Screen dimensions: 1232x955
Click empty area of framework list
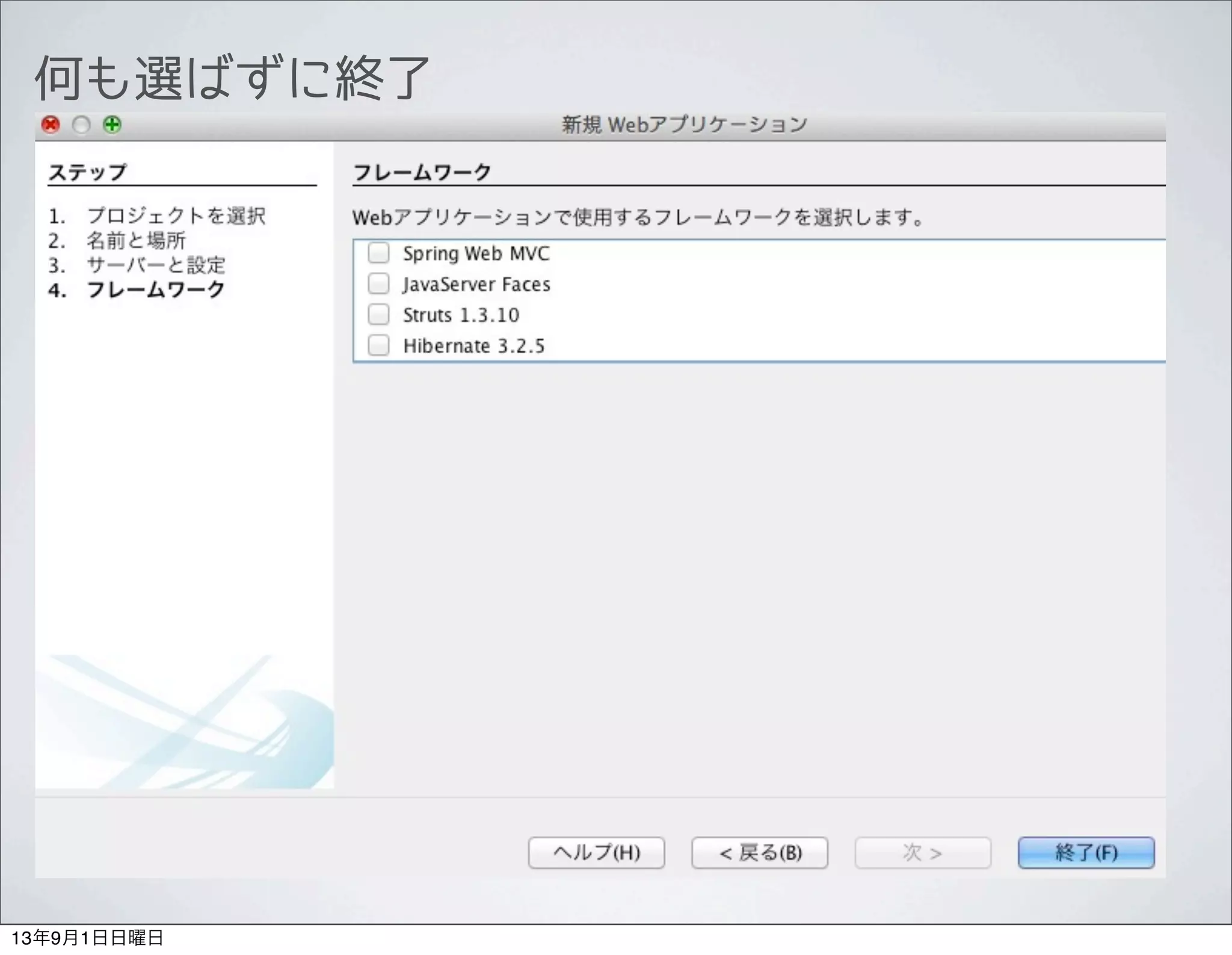click(842, 301)
